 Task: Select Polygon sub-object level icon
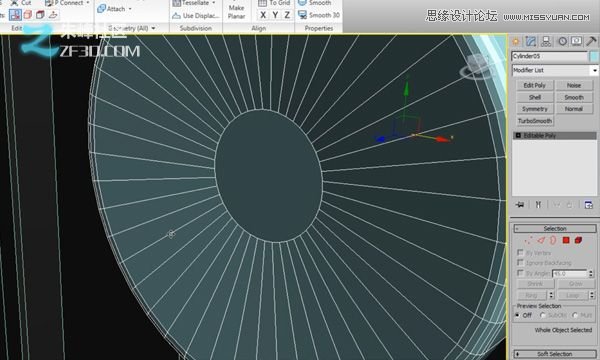tap(566, 240)
